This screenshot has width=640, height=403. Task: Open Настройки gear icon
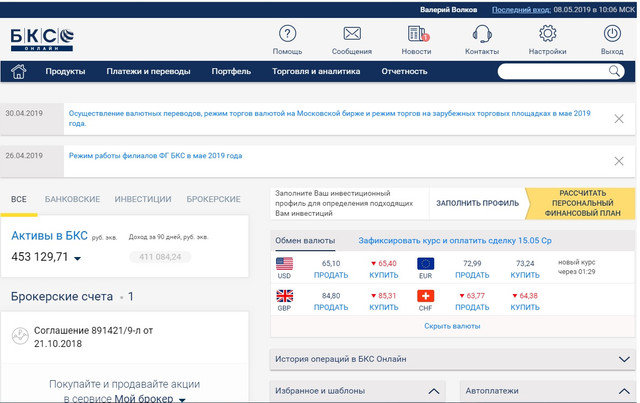coord(547,35)
